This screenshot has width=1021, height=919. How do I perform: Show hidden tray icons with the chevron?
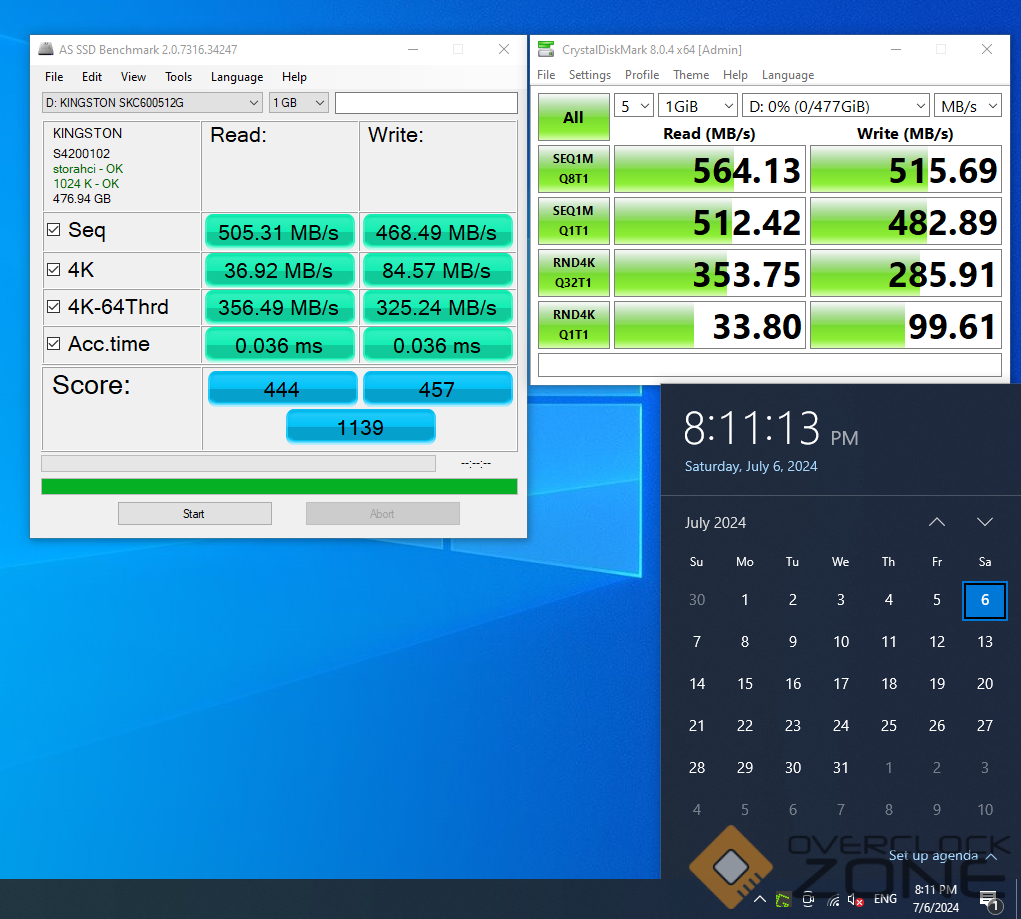760,900
